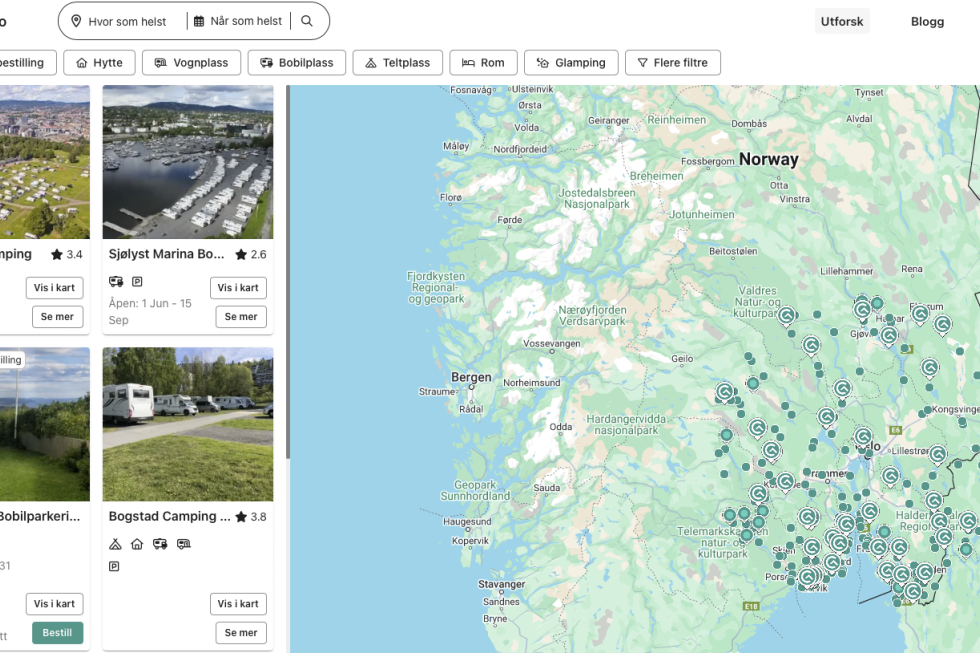
Task: Open the Flere filtre options
Action: pyautogui.click(x=672, y=62)
